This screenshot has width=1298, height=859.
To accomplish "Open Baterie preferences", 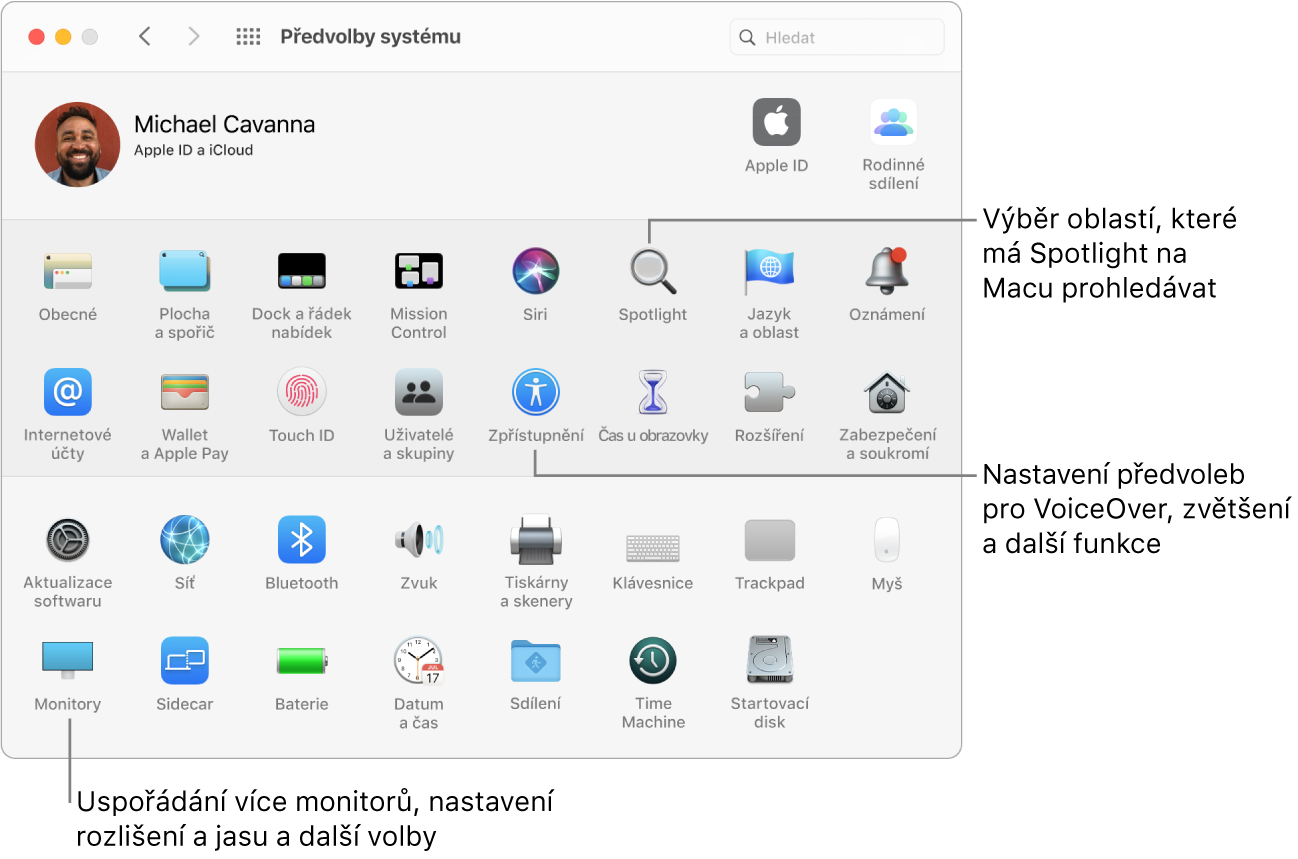I will pos(302,661).
